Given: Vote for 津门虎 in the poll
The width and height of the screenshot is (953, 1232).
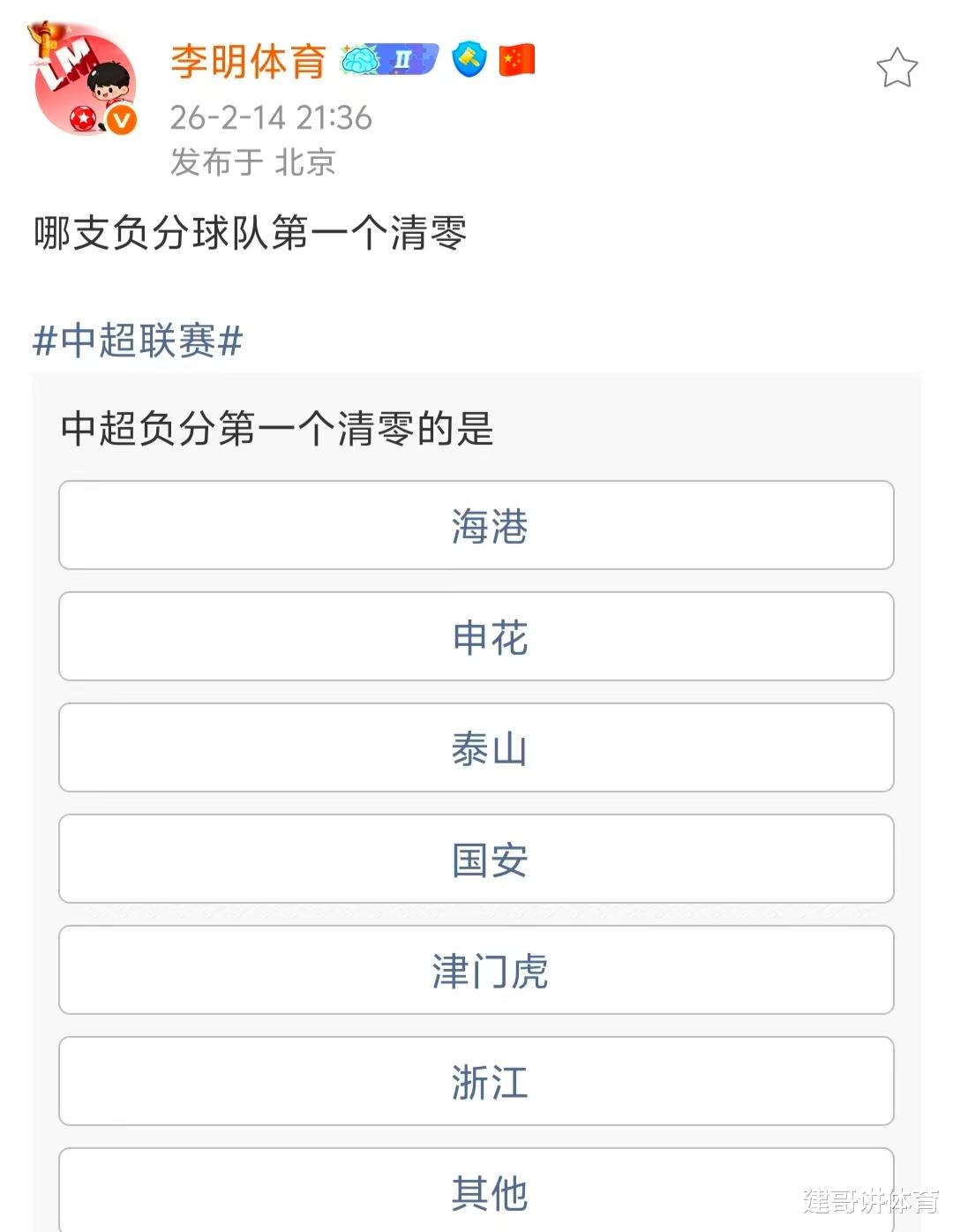Looking at the screenshot, I should click(476, 970).
